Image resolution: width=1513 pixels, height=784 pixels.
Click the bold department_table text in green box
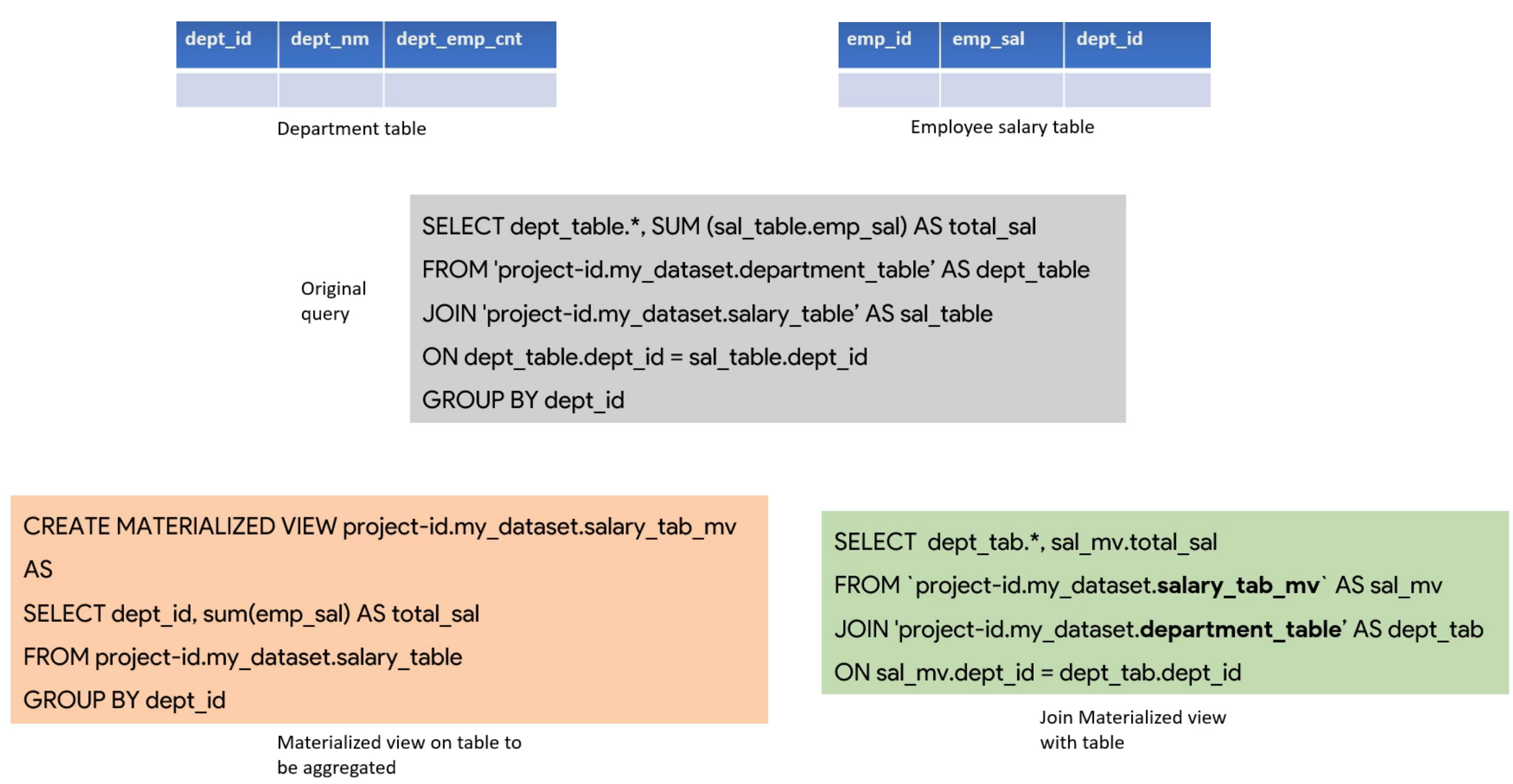click(x=1240, y=629)
